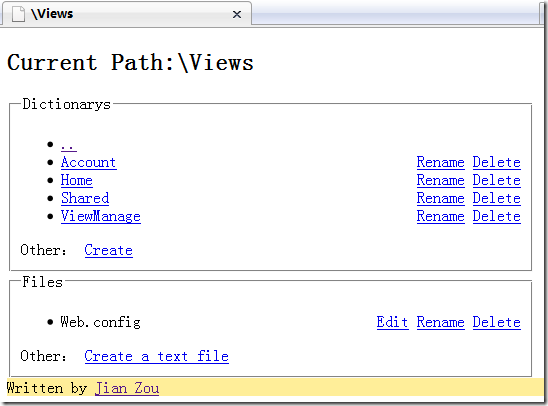The image size is (548, 406).
Task: Rename the Shared folder
Action: click(441, 198)
